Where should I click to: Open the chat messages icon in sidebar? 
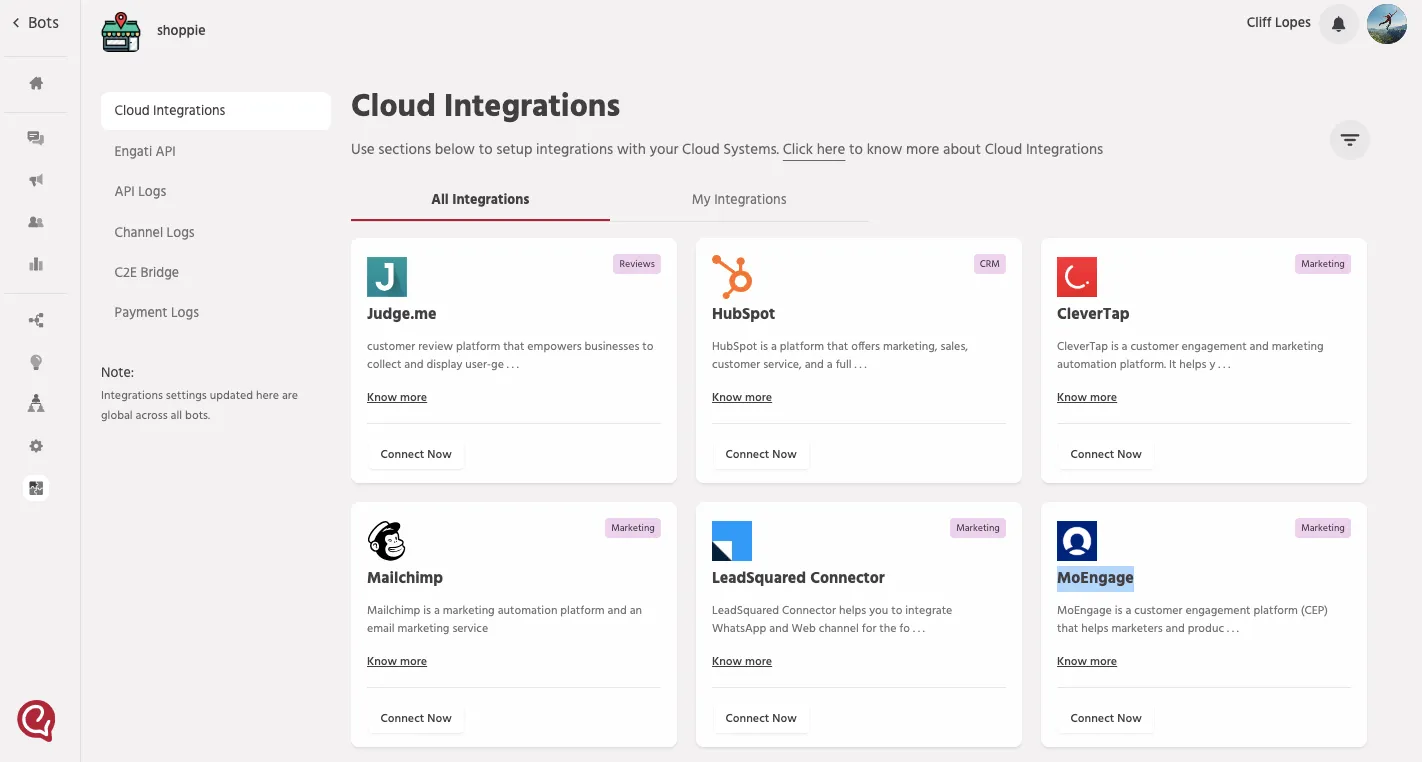click(36, 138)
